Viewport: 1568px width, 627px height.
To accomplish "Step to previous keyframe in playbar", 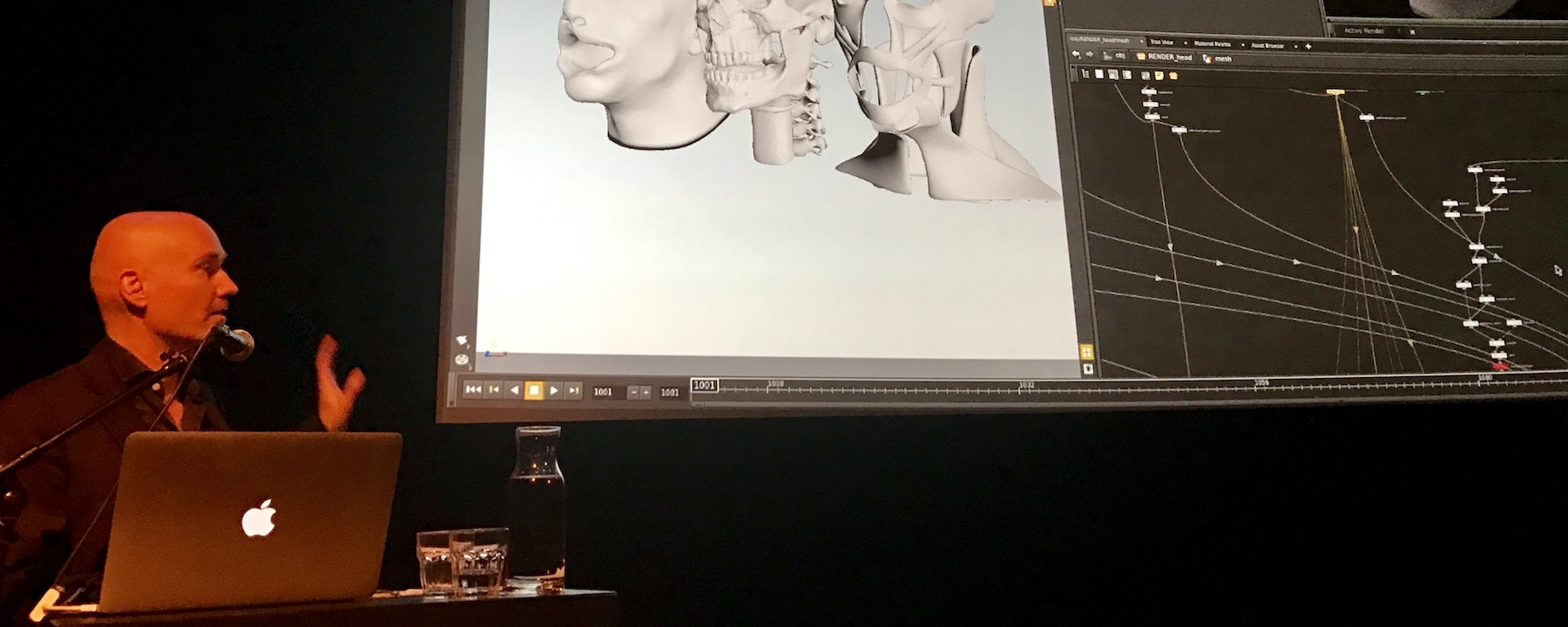I will [x=493, y=390].
